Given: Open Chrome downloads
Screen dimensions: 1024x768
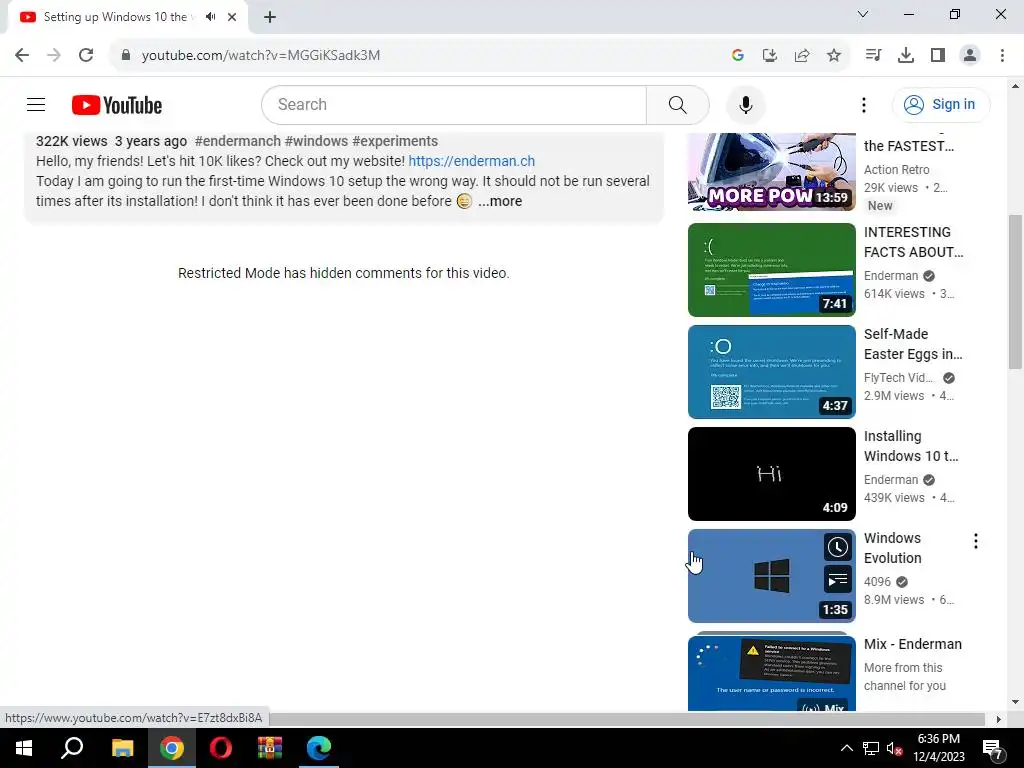Looking at the screenshot, I should point(906,55).
